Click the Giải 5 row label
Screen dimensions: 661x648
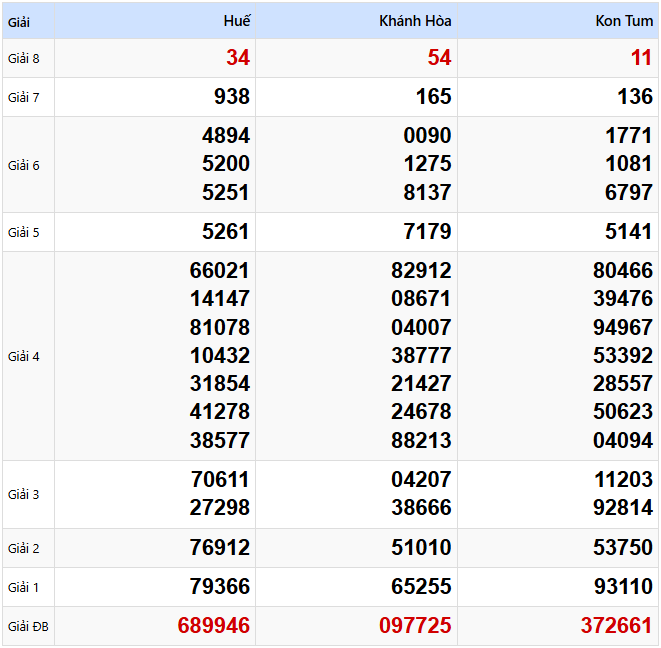click(x=24, y=232)
